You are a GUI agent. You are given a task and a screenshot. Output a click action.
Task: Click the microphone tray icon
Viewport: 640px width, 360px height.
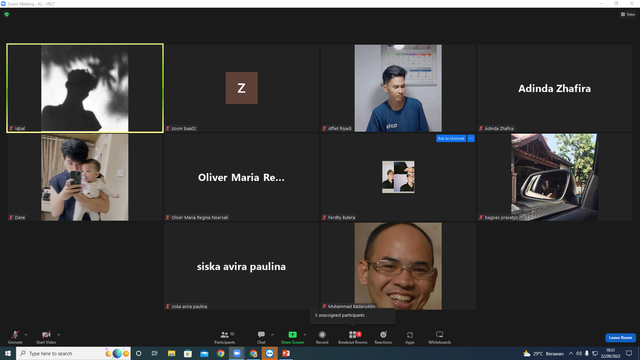[x=587, y=353]
